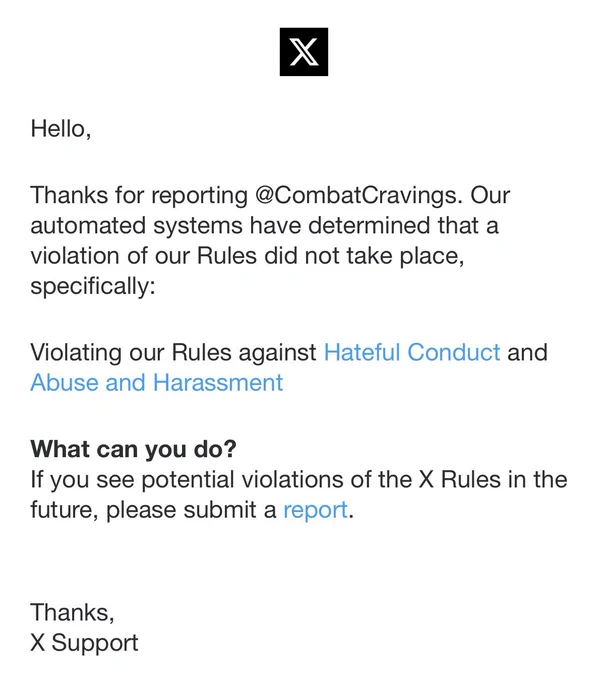Open the Abuse and Harassment link
This screenshot has height=680, width=608.
coord(157,382)
